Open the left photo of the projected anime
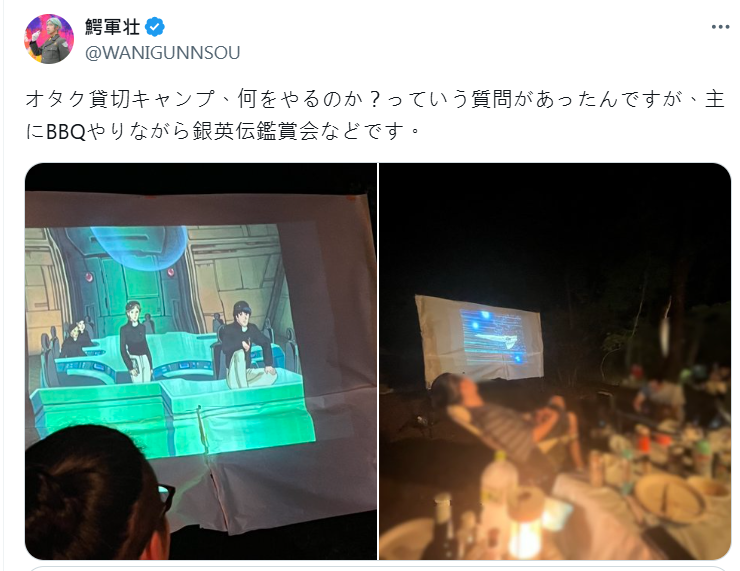 pyautogui.click(x=201, y=361)
